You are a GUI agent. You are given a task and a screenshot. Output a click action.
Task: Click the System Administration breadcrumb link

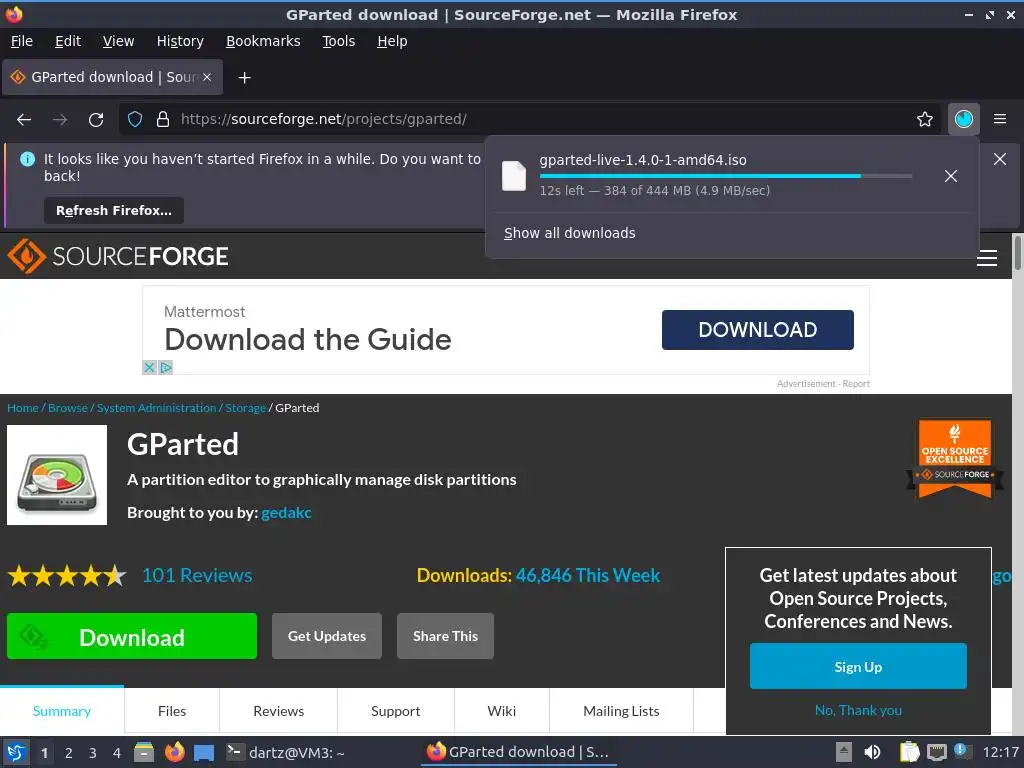pos(156,408)
